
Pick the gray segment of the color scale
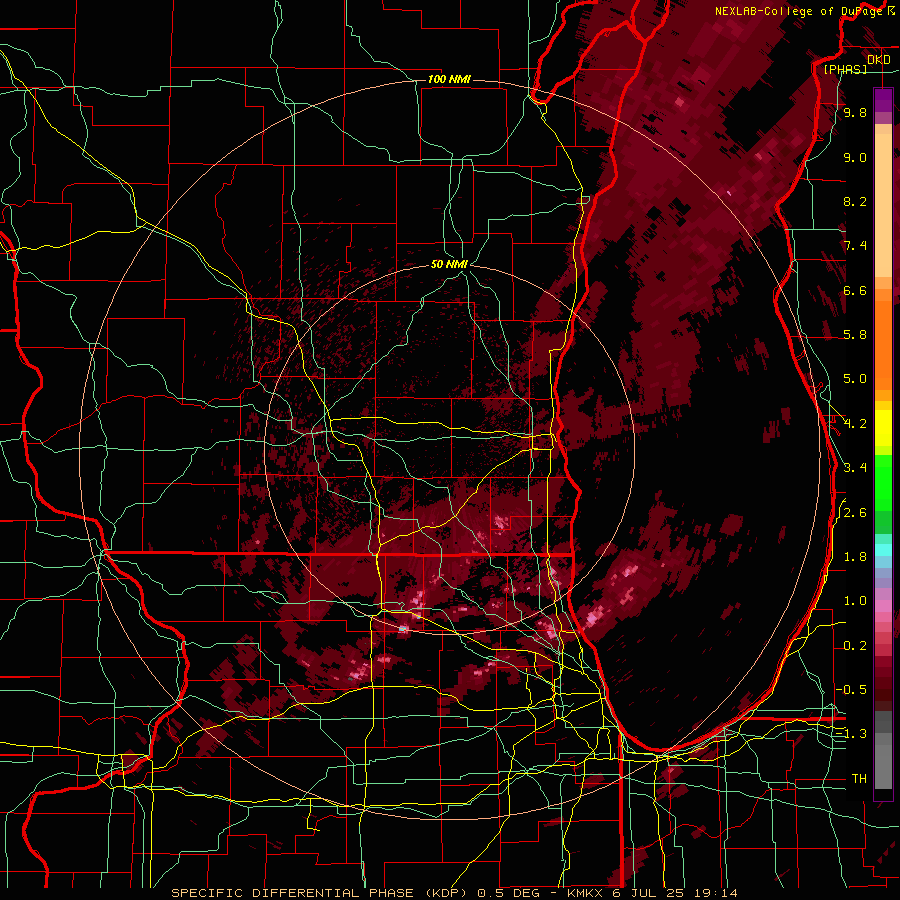(883, 752)
